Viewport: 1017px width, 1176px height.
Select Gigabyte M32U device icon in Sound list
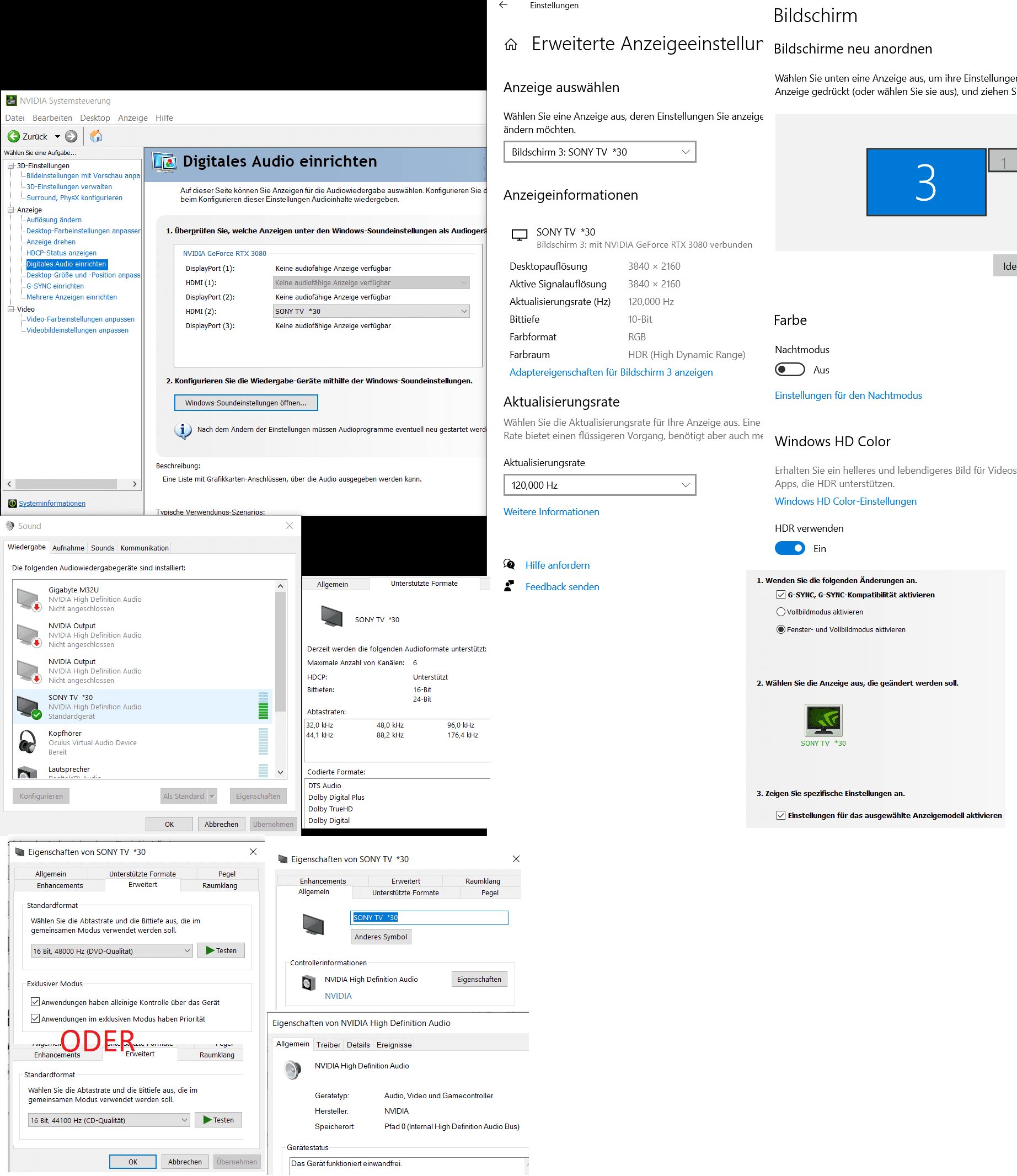(28, 599)
